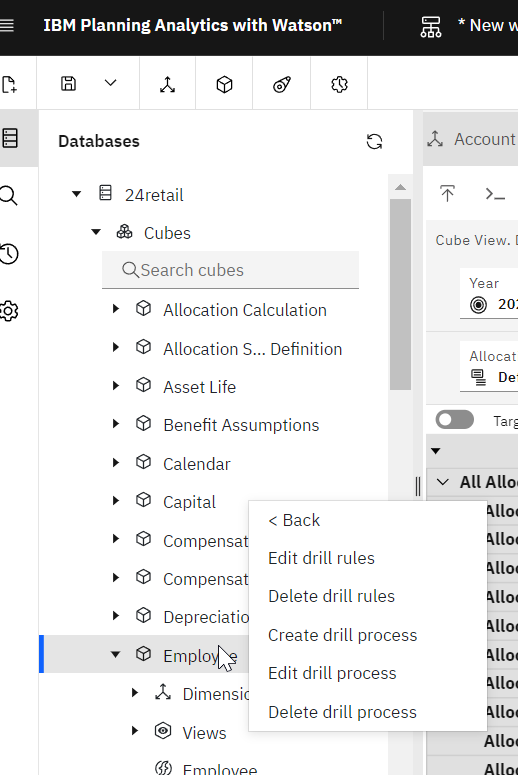Collapse the All Alloc... row chevron
This screenshot has height=775, width=518.
[x=443, y=482]
